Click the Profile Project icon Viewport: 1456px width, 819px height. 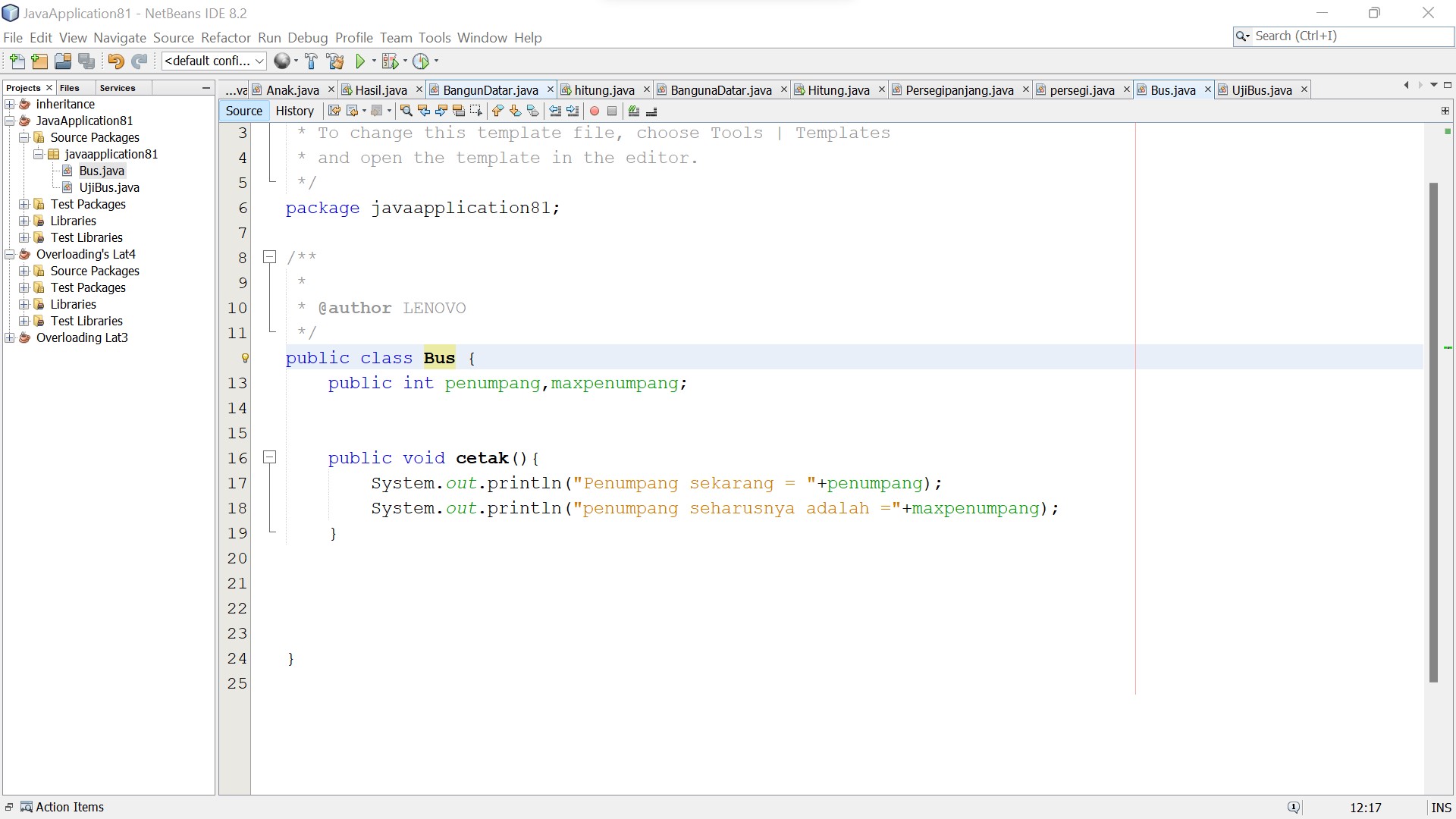421,61
